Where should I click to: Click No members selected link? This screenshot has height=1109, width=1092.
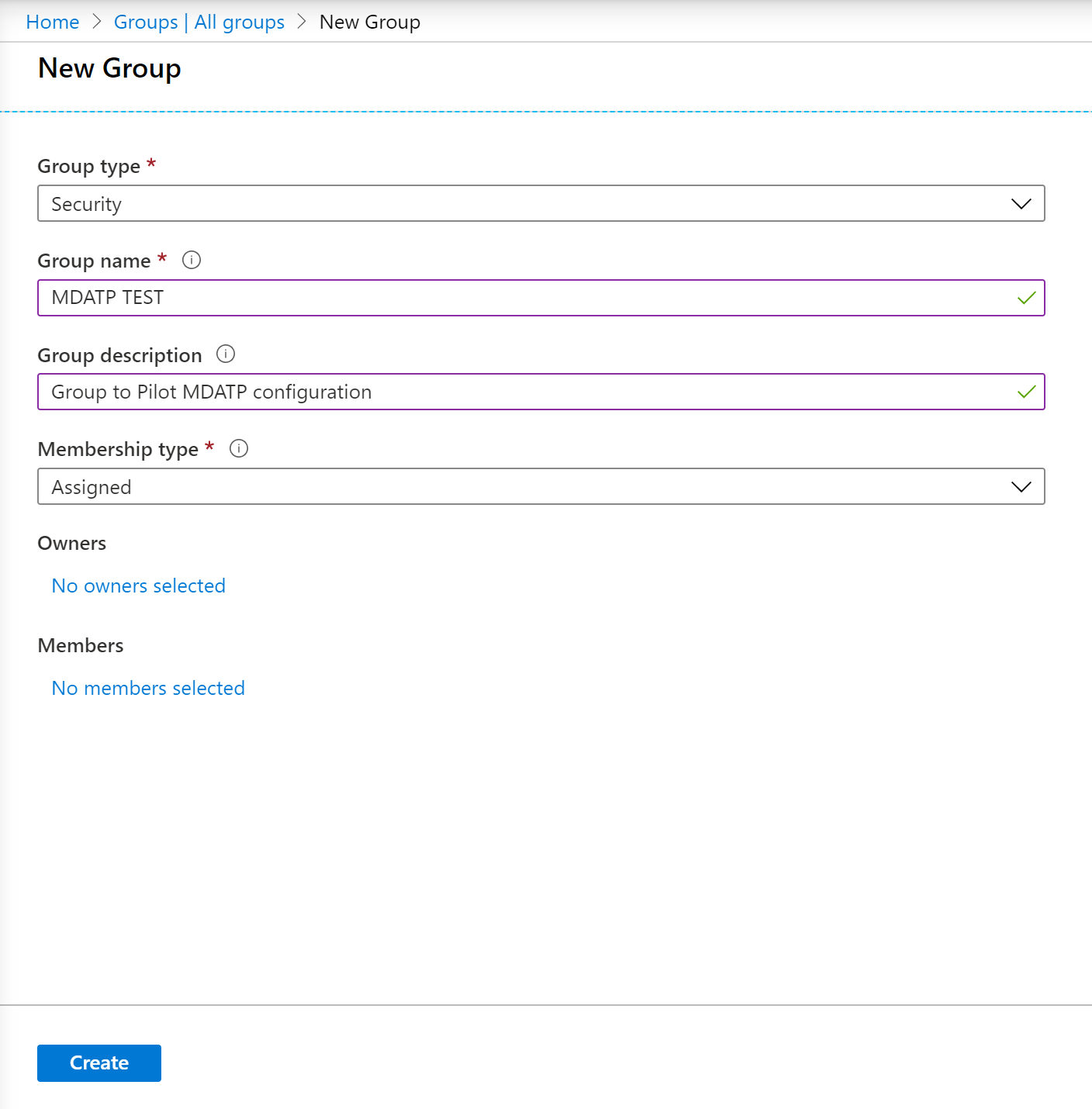[148, 688]
